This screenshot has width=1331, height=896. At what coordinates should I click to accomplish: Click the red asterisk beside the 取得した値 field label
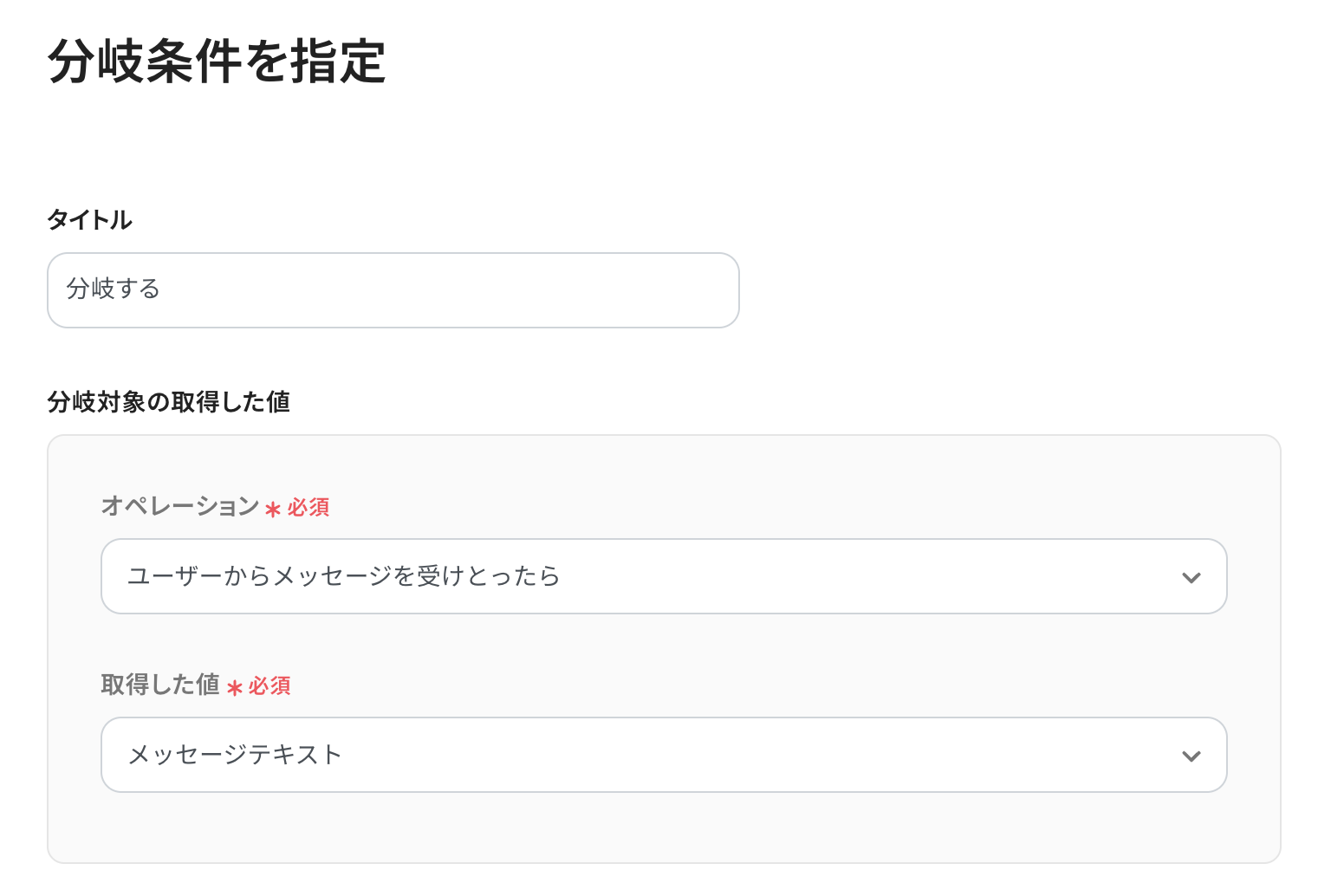click(x=234, y=688)
